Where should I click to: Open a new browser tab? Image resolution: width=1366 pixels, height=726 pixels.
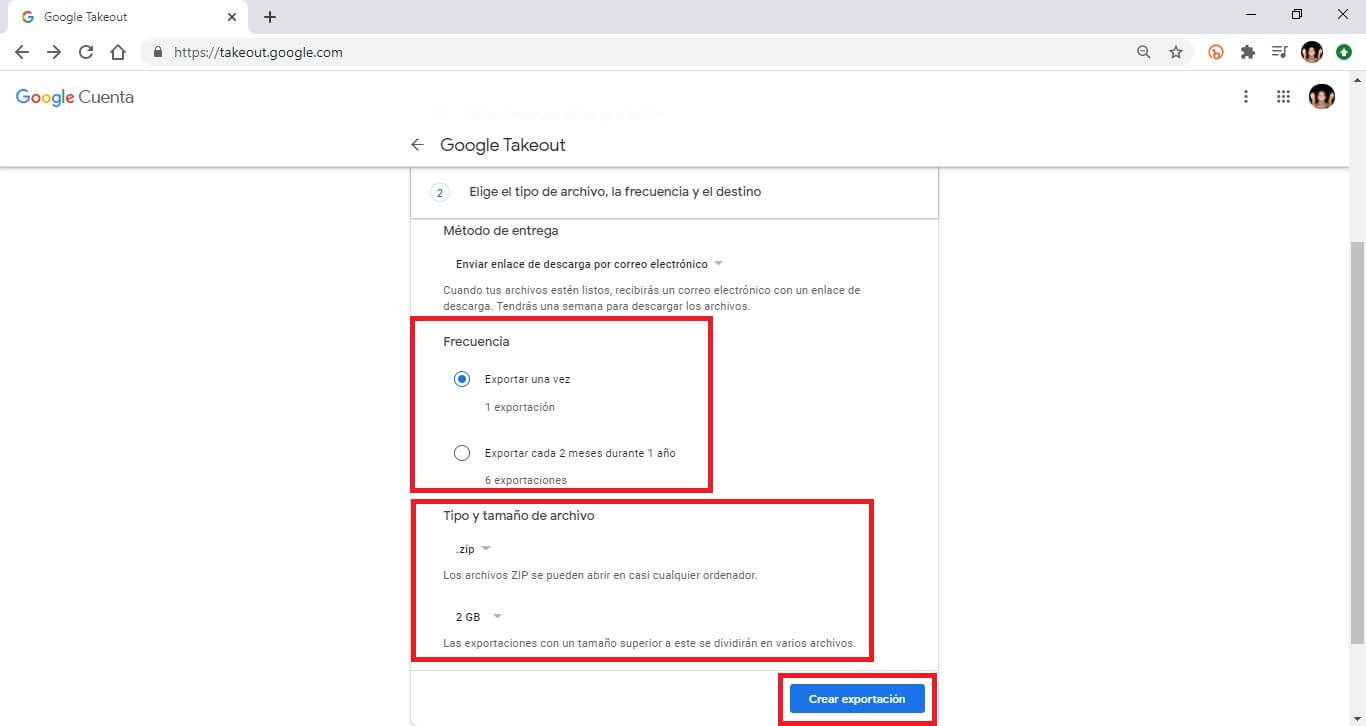[270, 17]
